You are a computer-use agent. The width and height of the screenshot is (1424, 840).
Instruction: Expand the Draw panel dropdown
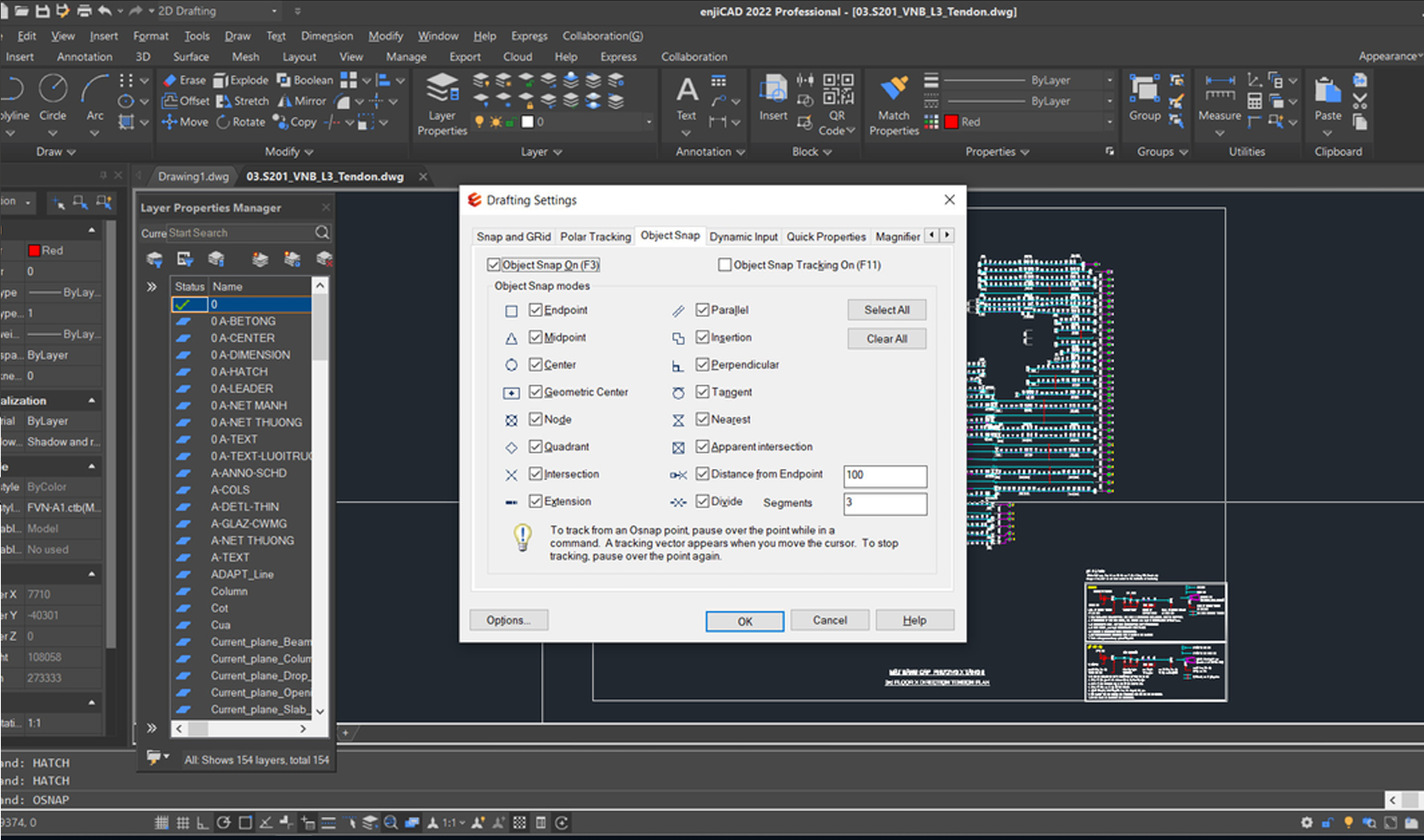coord(56,151)
